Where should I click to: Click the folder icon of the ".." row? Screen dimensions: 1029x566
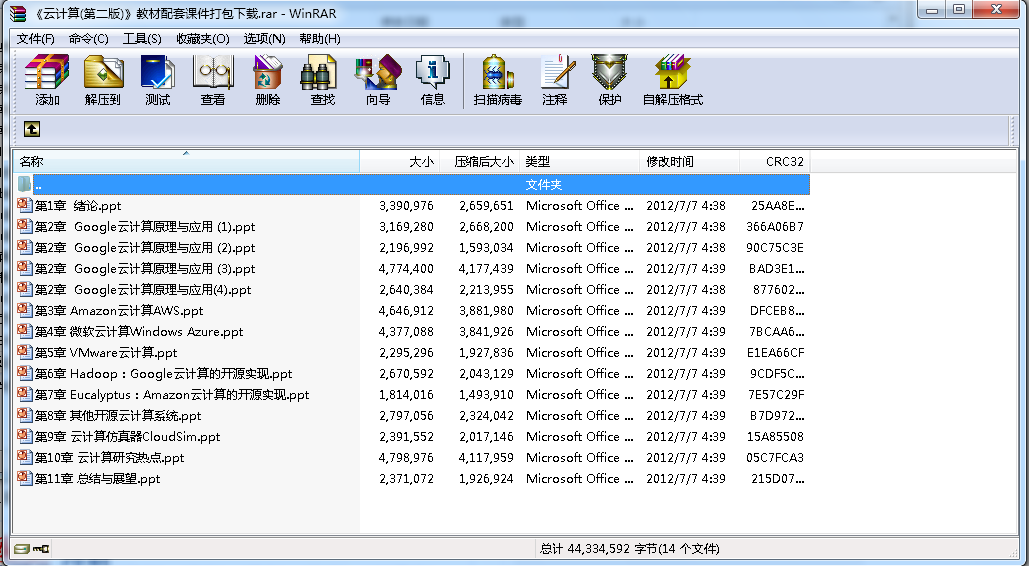point(25,185)
